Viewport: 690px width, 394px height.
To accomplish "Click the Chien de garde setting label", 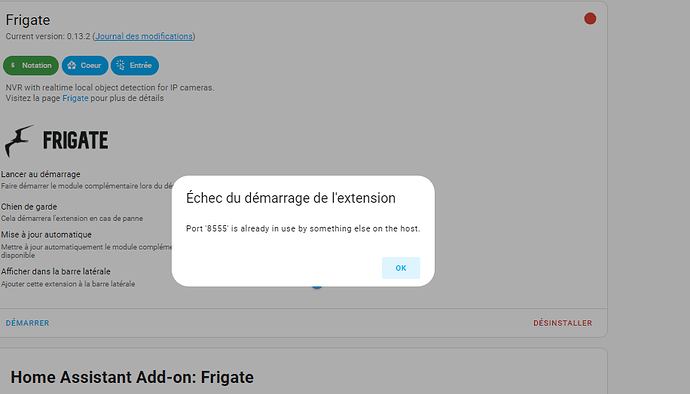I will tap(29, 206).
